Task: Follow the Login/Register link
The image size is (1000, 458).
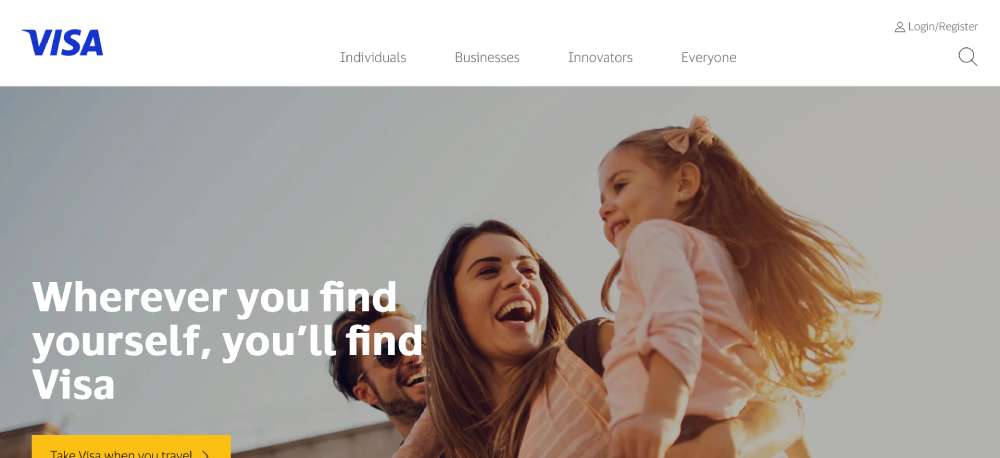Action: click(x=943, y=27)
